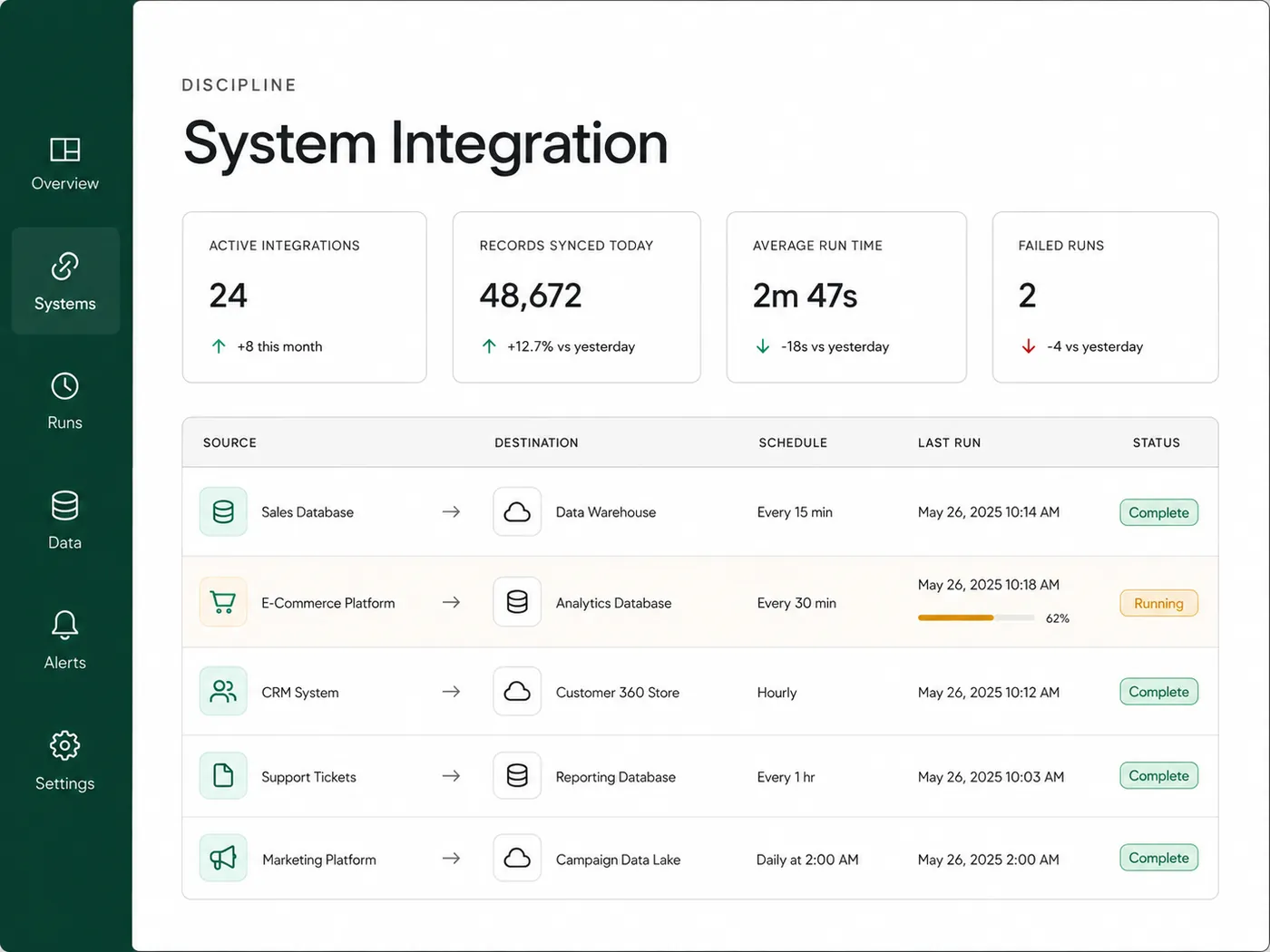The width and height of the screenshot is (1270, 952).
Task: Sort by the DESTINATION column header
Action: tap(536, 442)
